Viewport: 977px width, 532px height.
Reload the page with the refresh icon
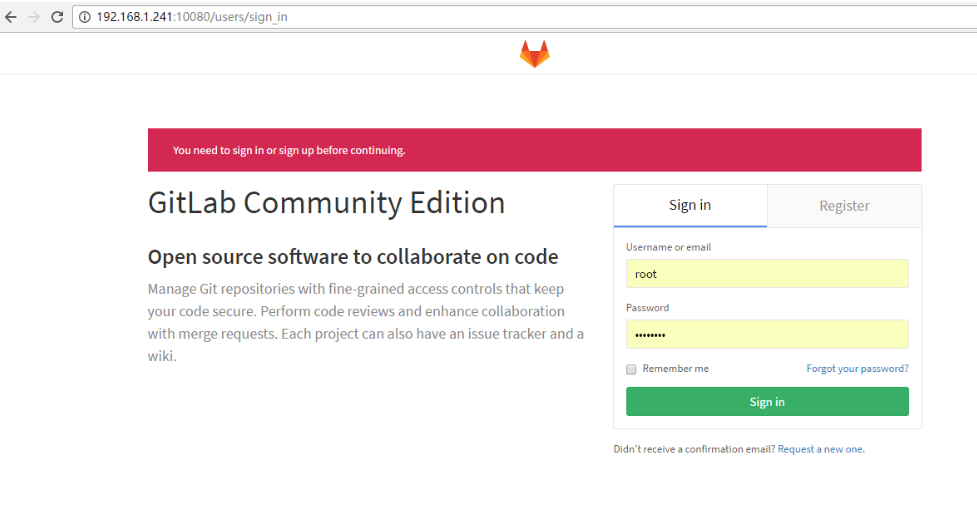click(x=57, y=17)
